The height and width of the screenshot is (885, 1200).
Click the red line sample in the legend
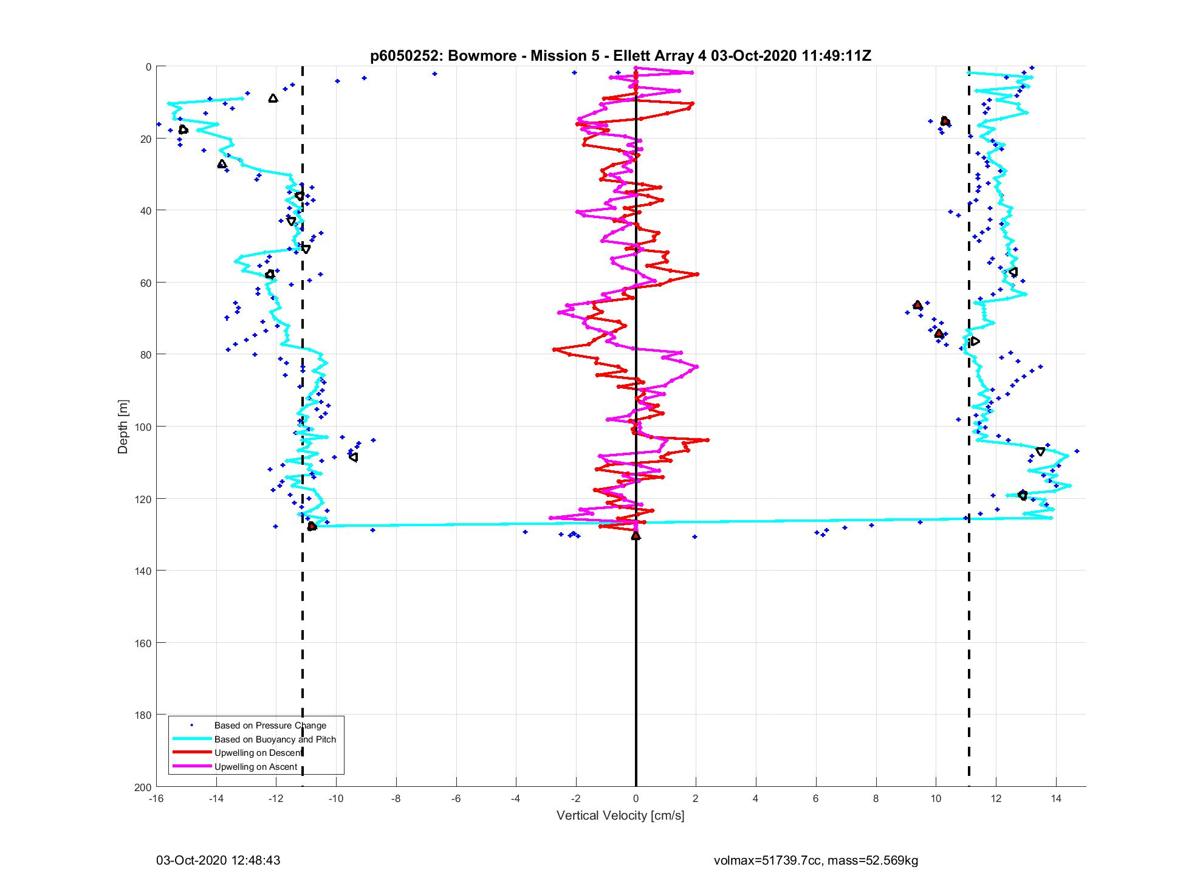191,752
